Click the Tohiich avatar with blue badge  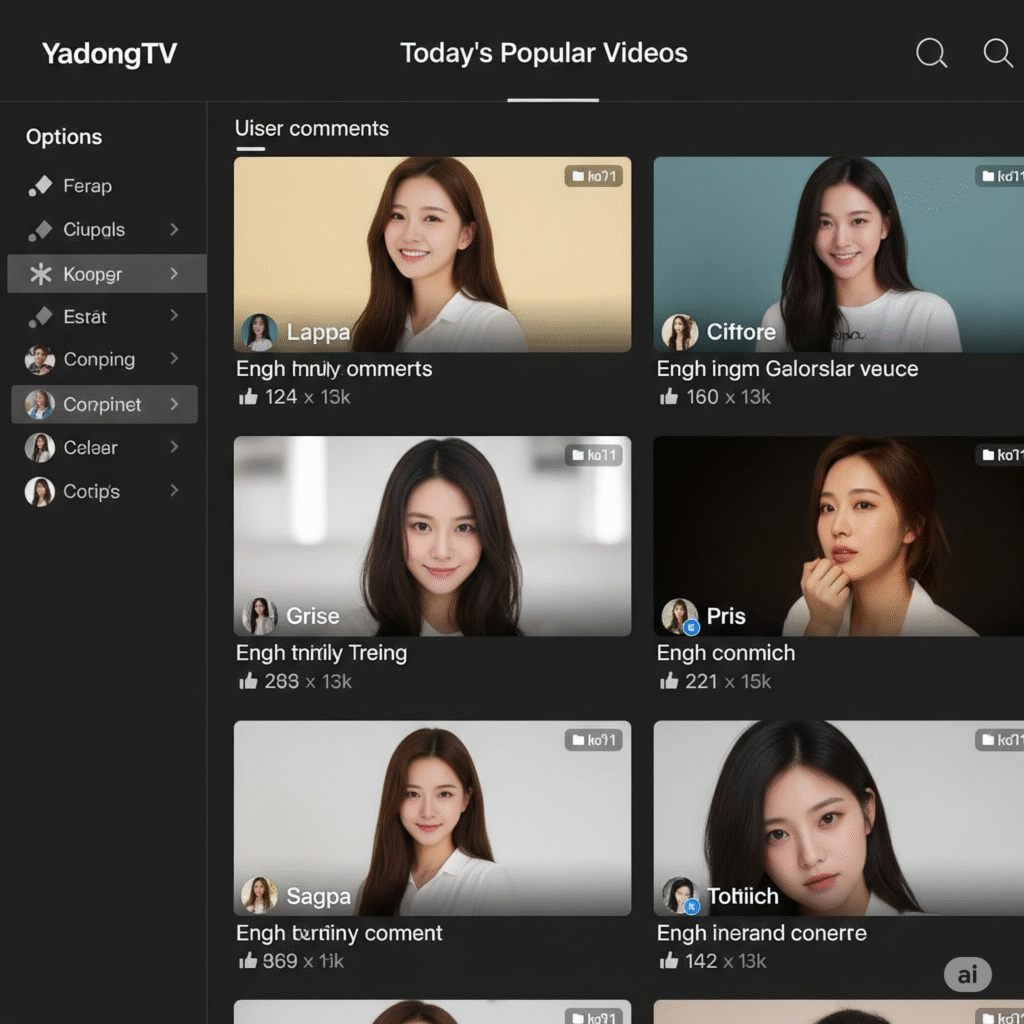[680, 896]
